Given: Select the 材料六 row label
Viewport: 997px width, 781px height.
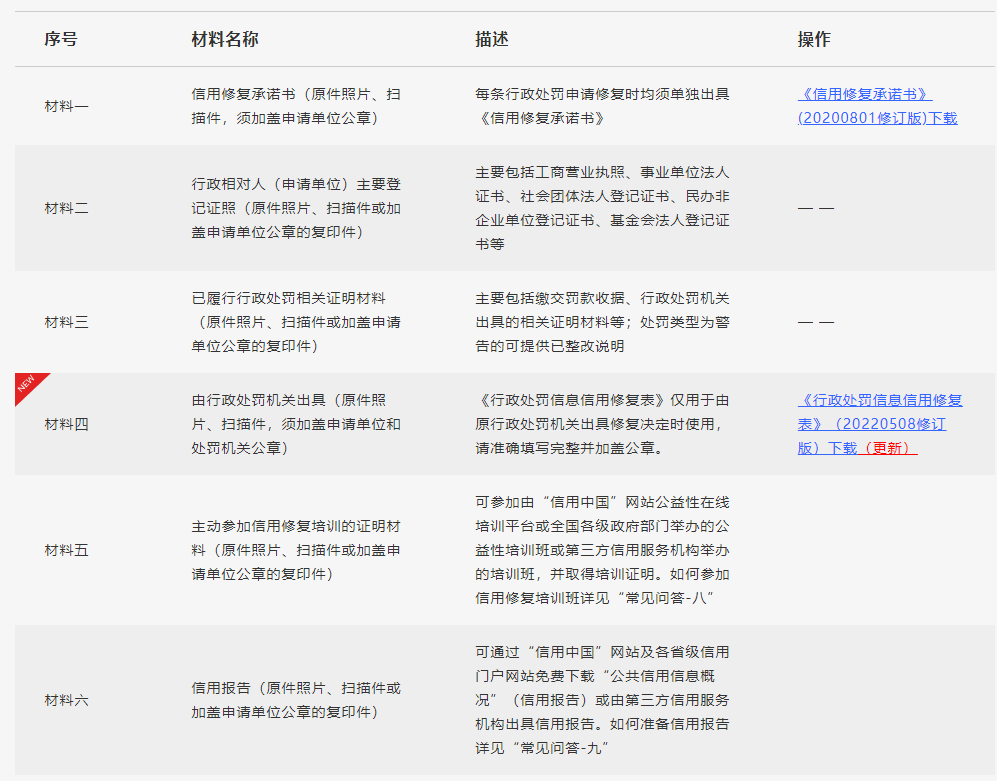Looking at the screenshot, I should [66, 700].
